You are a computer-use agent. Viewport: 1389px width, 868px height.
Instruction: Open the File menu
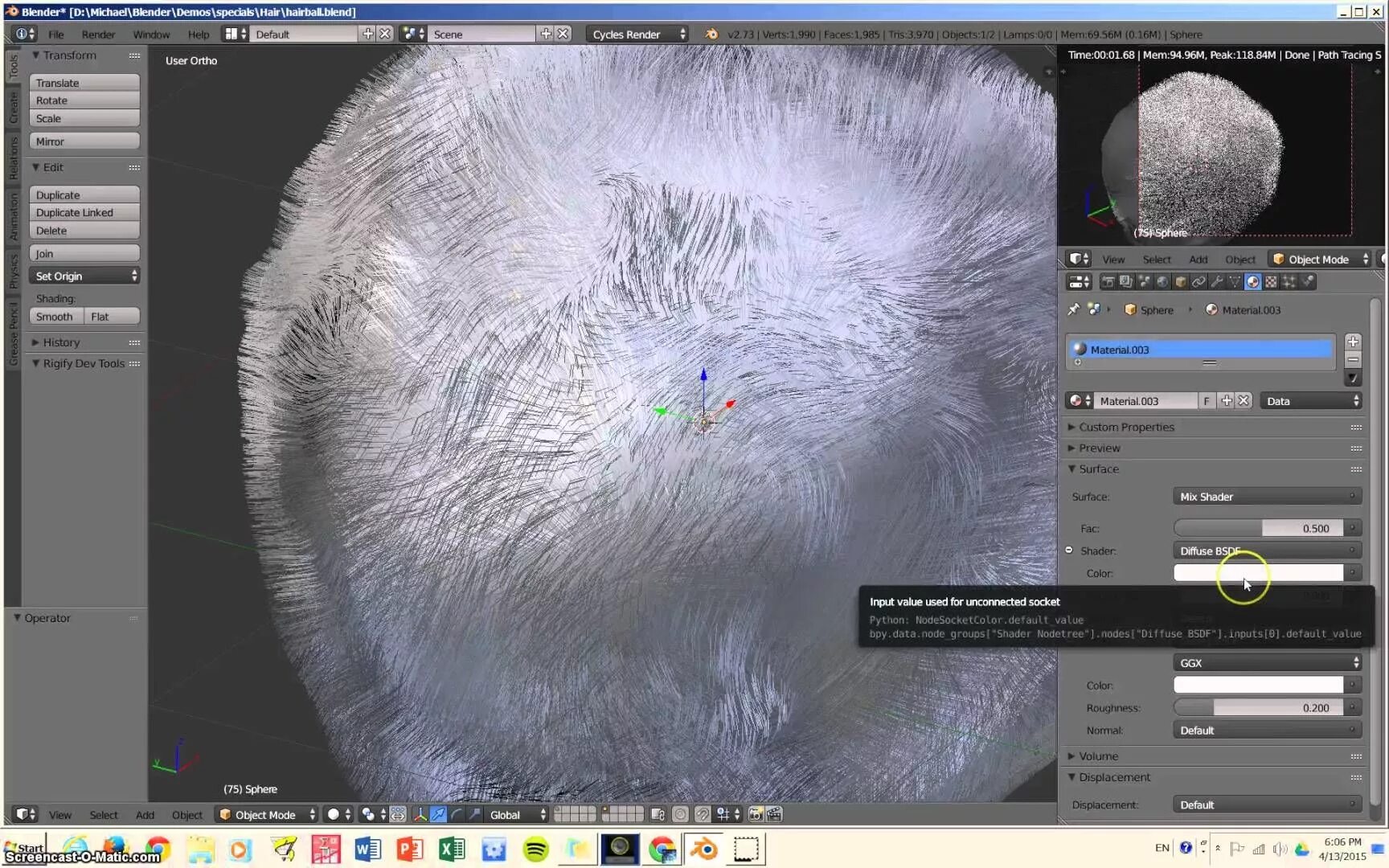(x=56, y=35)
